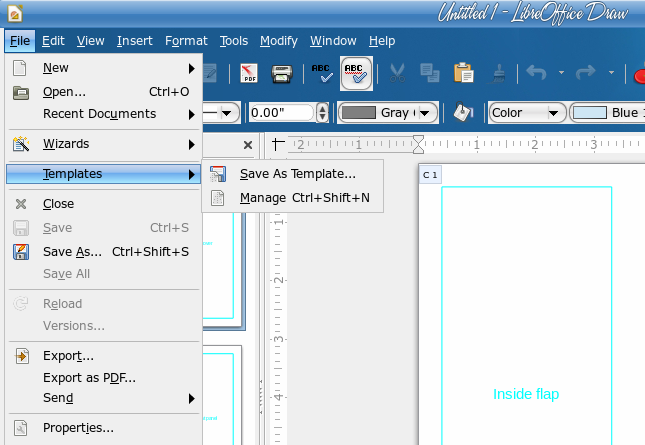Choose Properties... in File menu
Viewport: 645px width, 445px height.
click(103, 428)
